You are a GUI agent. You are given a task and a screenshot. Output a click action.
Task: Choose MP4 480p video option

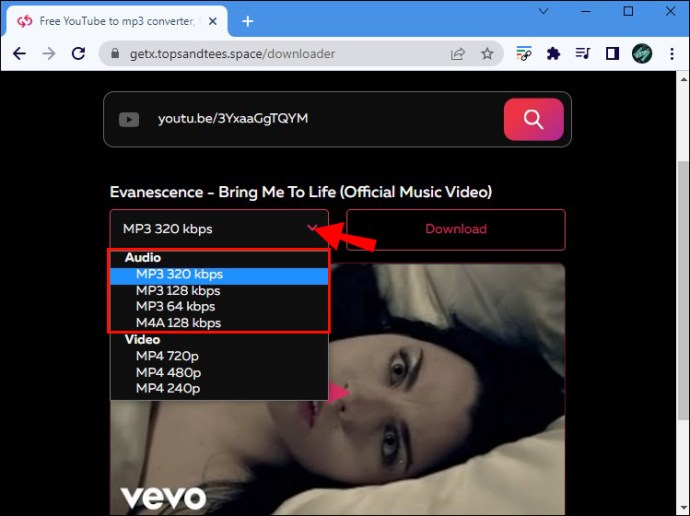click(219, 373)
